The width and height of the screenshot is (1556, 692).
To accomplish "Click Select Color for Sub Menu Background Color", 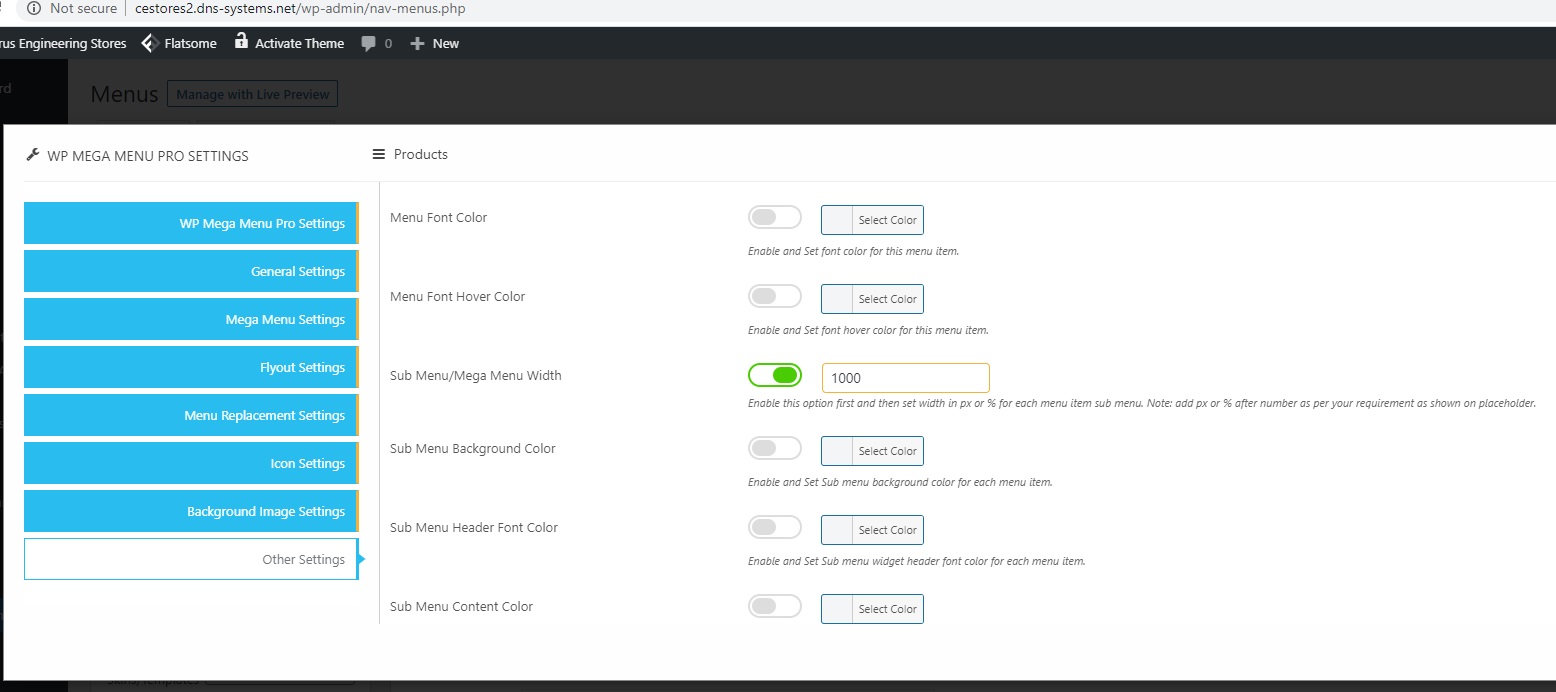I will [887, 451].
